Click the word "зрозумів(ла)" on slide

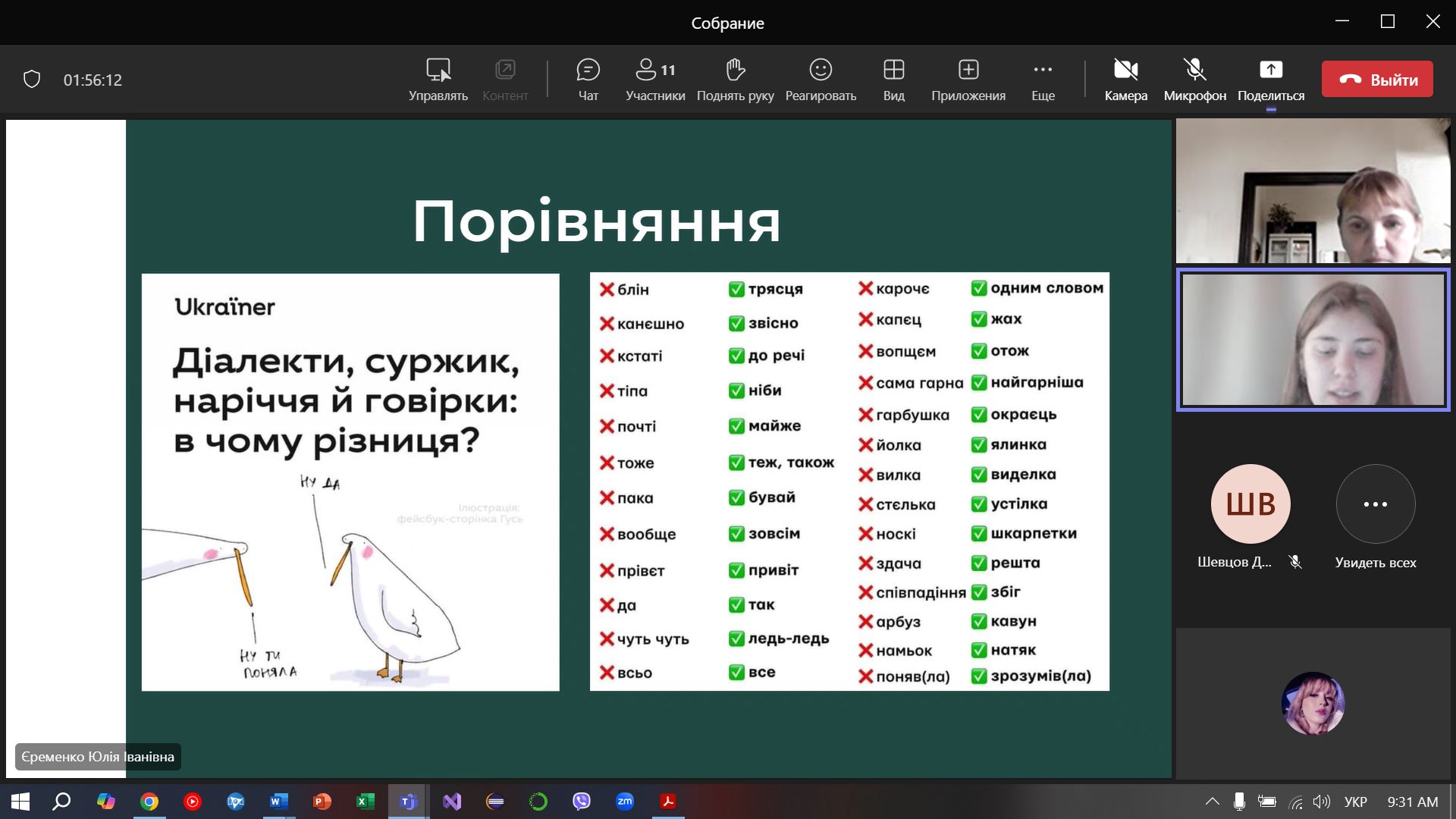[1040, 676]
